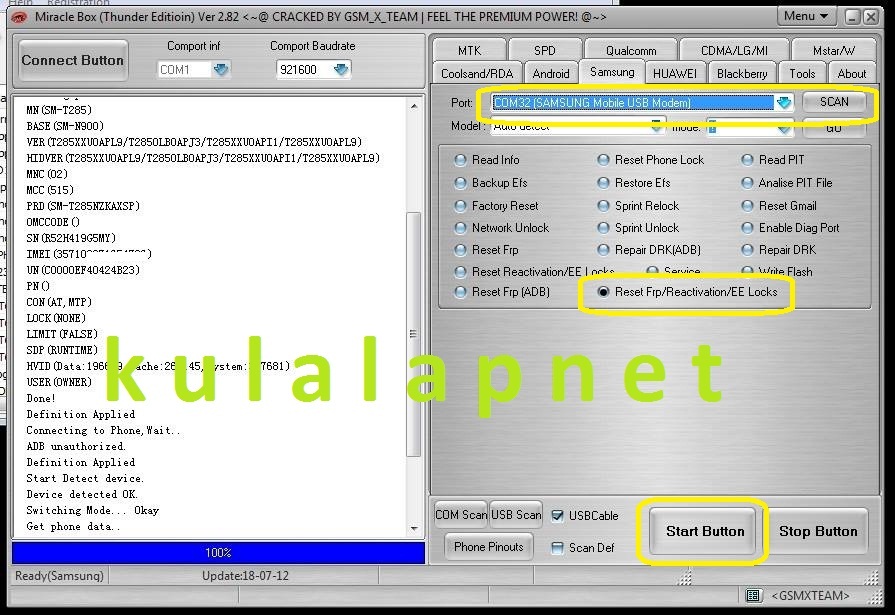The image size is (895, 615).
Task: Select Reset Reactivation/EE Locks radio option
Action: click(460, 272)
